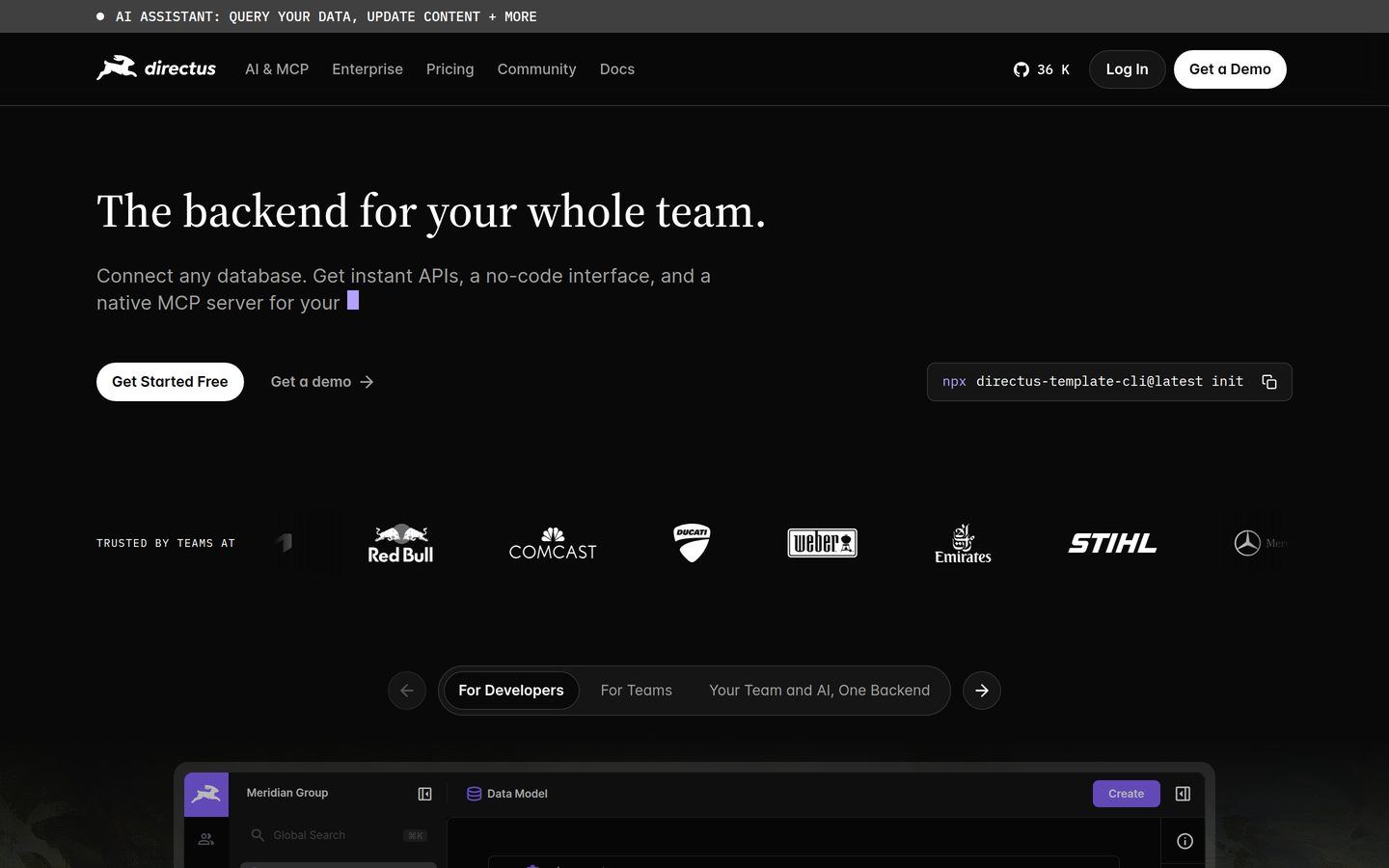Click the Emirates logo
1389x868 pixels.
(x=963, y=543)
